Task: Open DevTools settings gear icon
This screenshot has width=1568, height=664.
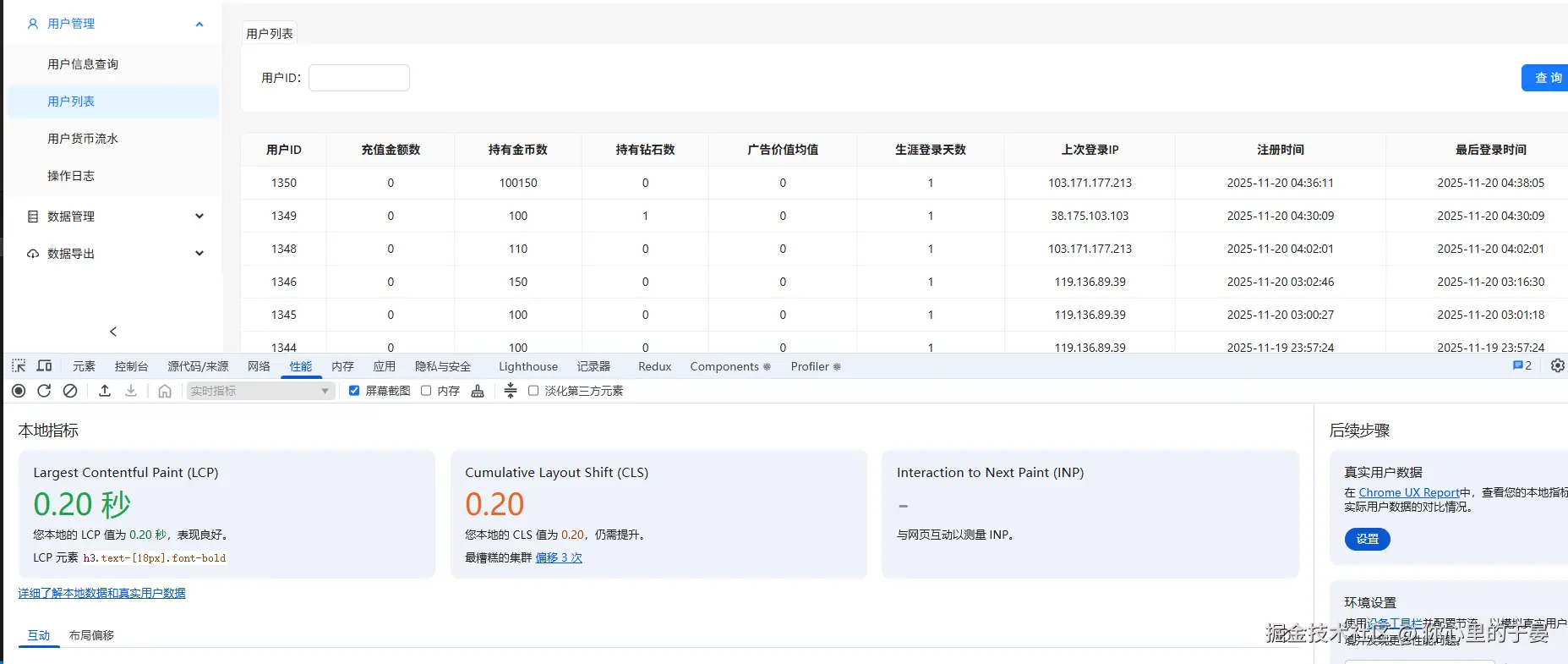Action: click(x=1558, y=366)
